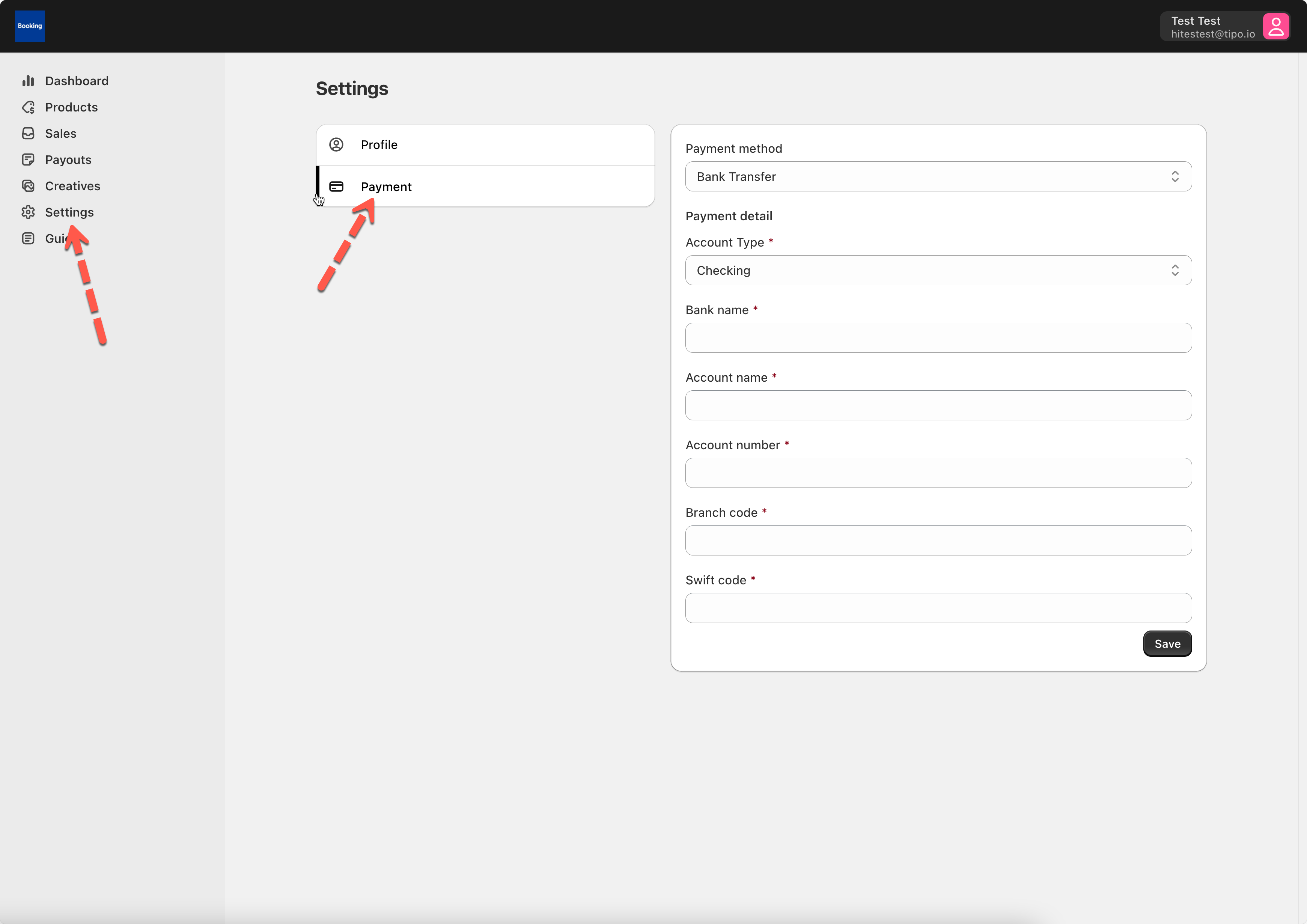Viewport: 1307px width, 924px height.
Task: Click the Guide document icon
Action: (28, 239)
